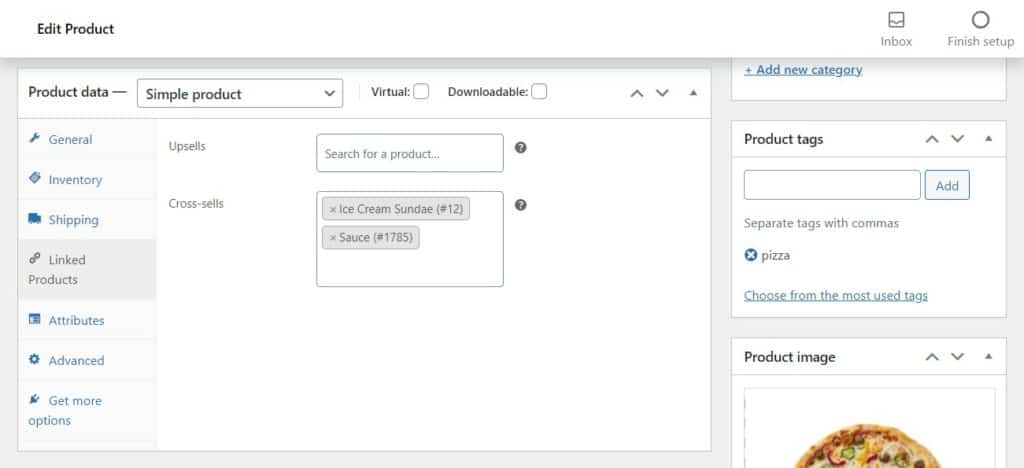Click Choose from the most used tags
The height and width of the screenshot is (468, 1024).
836,296
